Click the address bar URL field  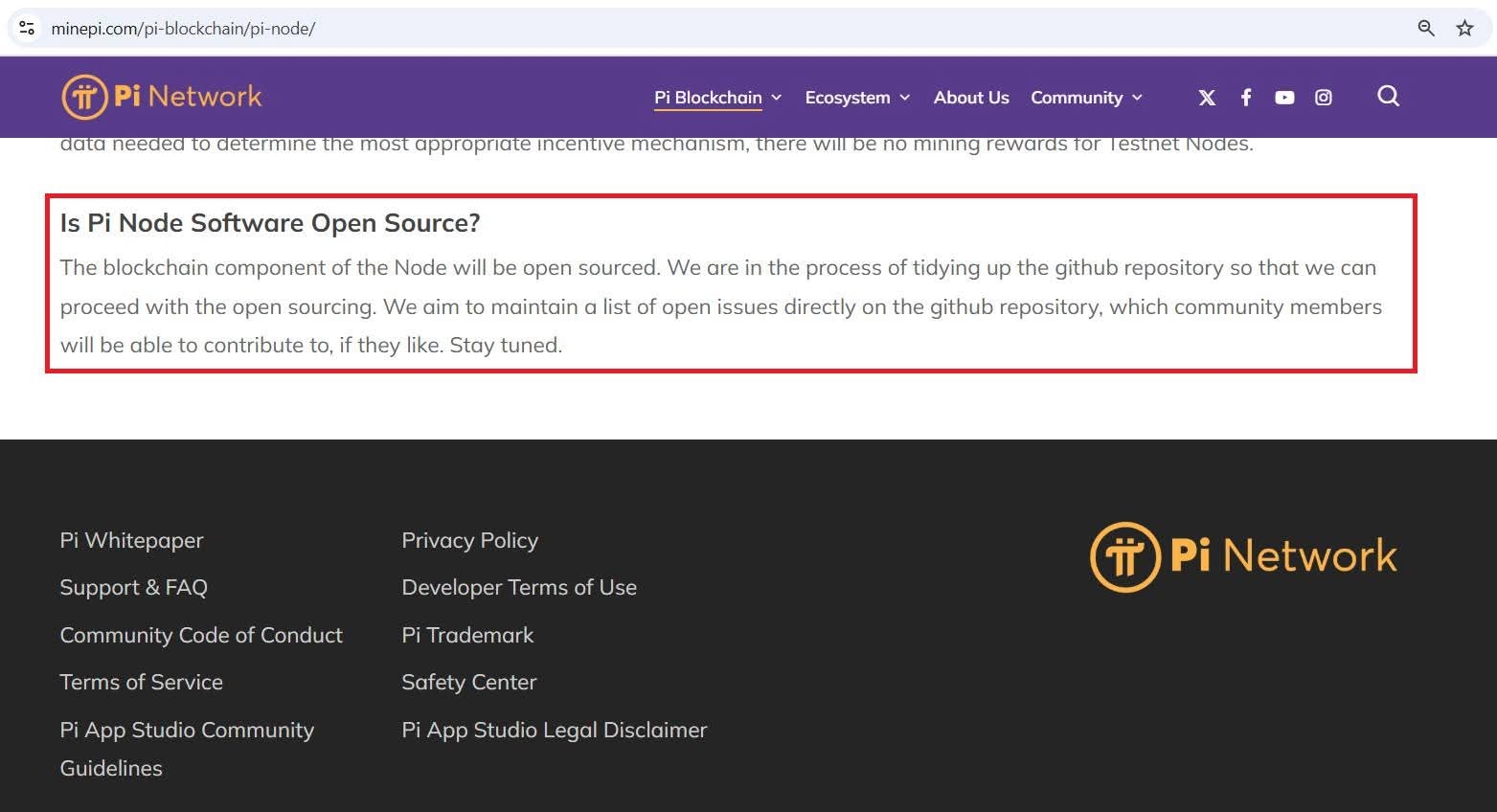pyautogui.click(x=670, y=28)
